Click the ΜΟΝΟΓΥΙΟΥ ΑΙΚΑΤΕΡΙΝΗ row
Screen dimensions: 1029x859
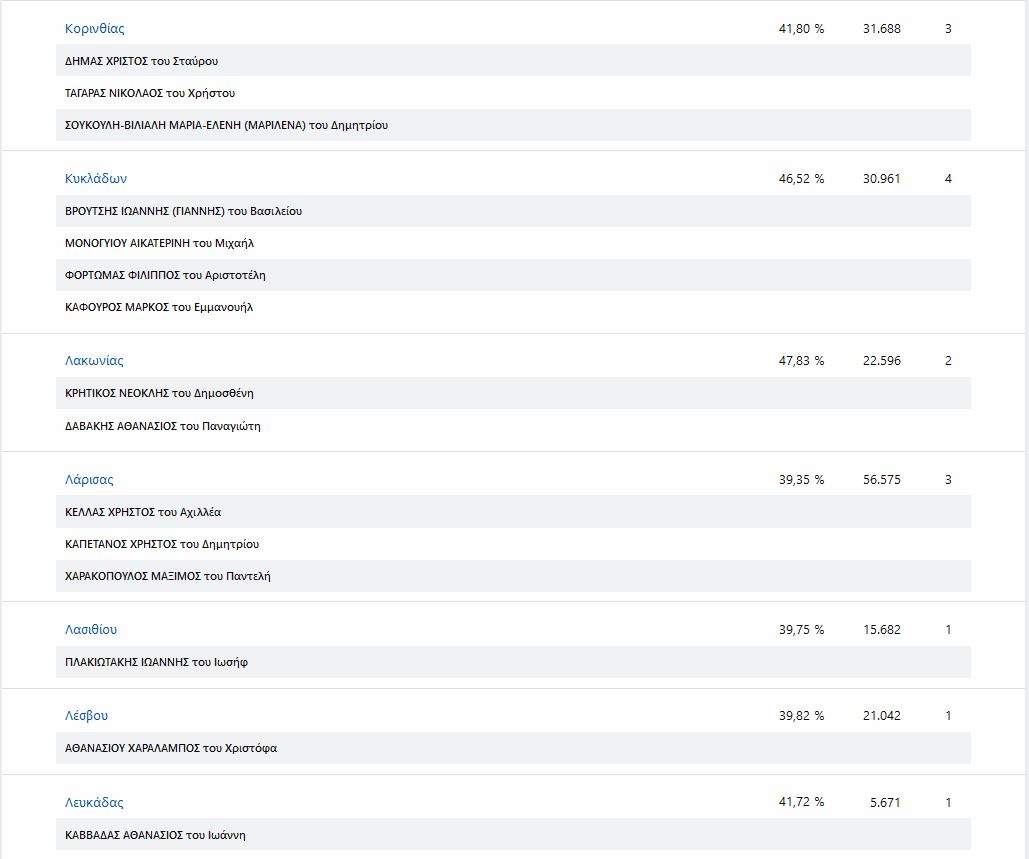pyautogui.click(x=159, y=243)
